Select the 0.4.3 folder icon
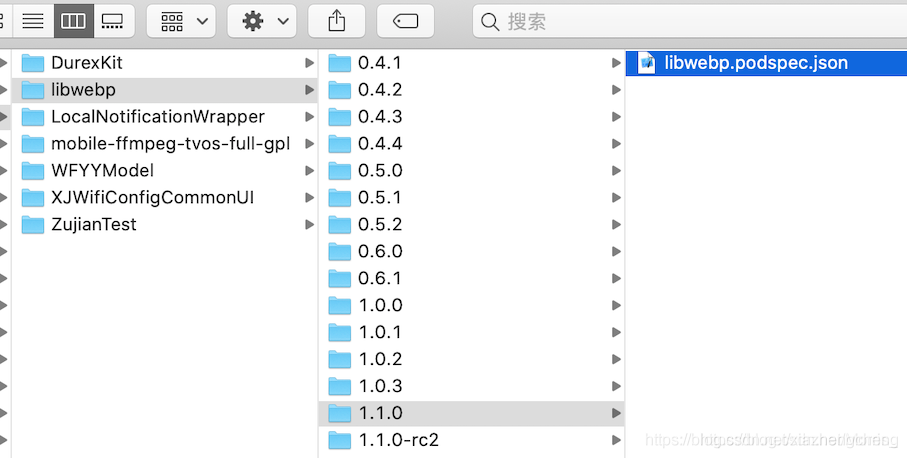907x458 pixels. 340,117
